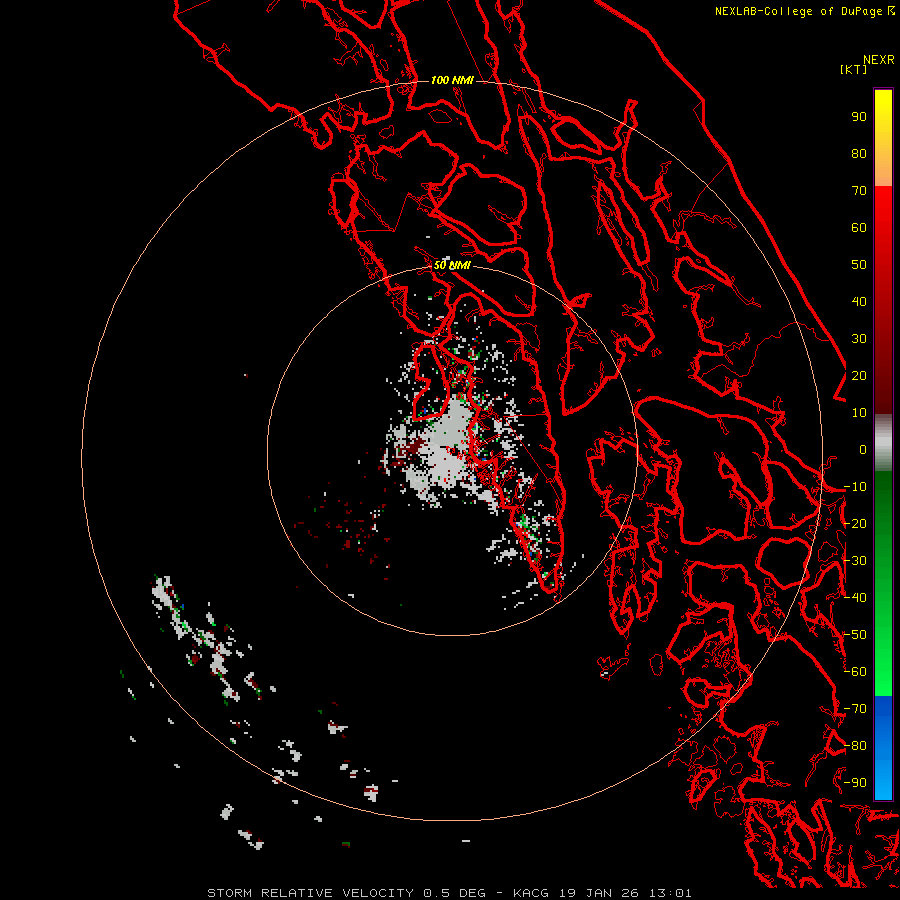Click the 90 value on the velocity scale
Viewport: 900px width, 900px height.
[859, 117]
